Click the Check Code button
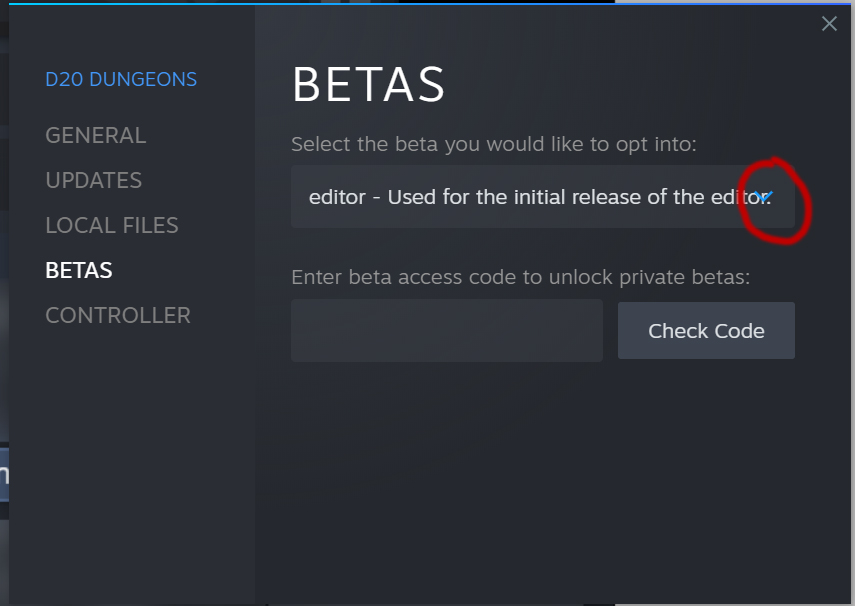855x606 pixels. point(706,331)
